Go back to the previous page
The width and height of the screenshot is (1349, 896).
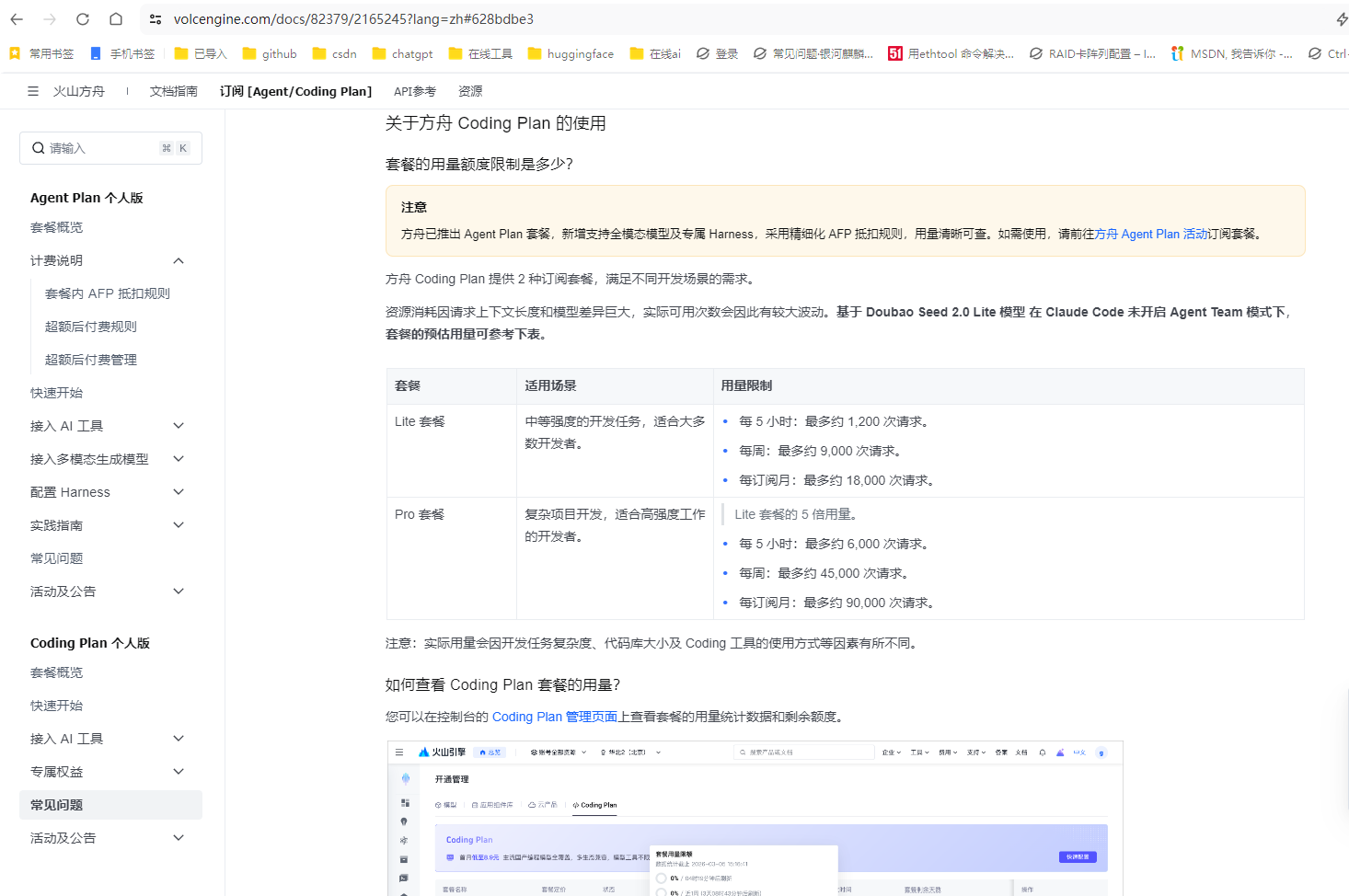click(x=17, y=18)
